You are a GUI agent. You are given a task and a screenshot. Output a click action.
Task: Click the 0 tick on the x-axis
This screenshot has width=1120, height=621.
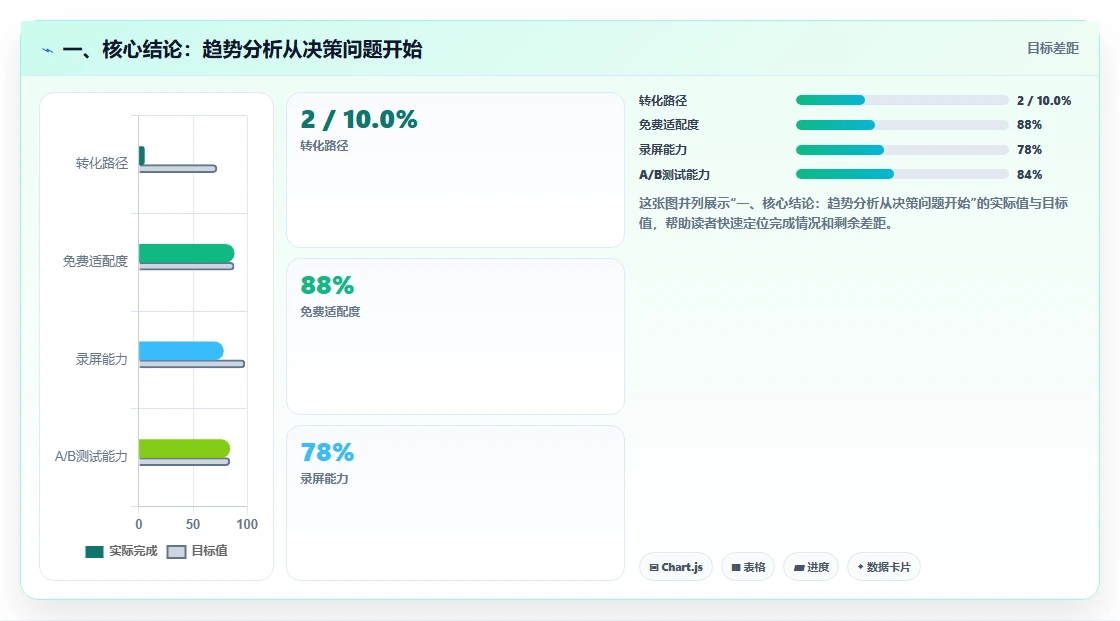coord(139,525)
